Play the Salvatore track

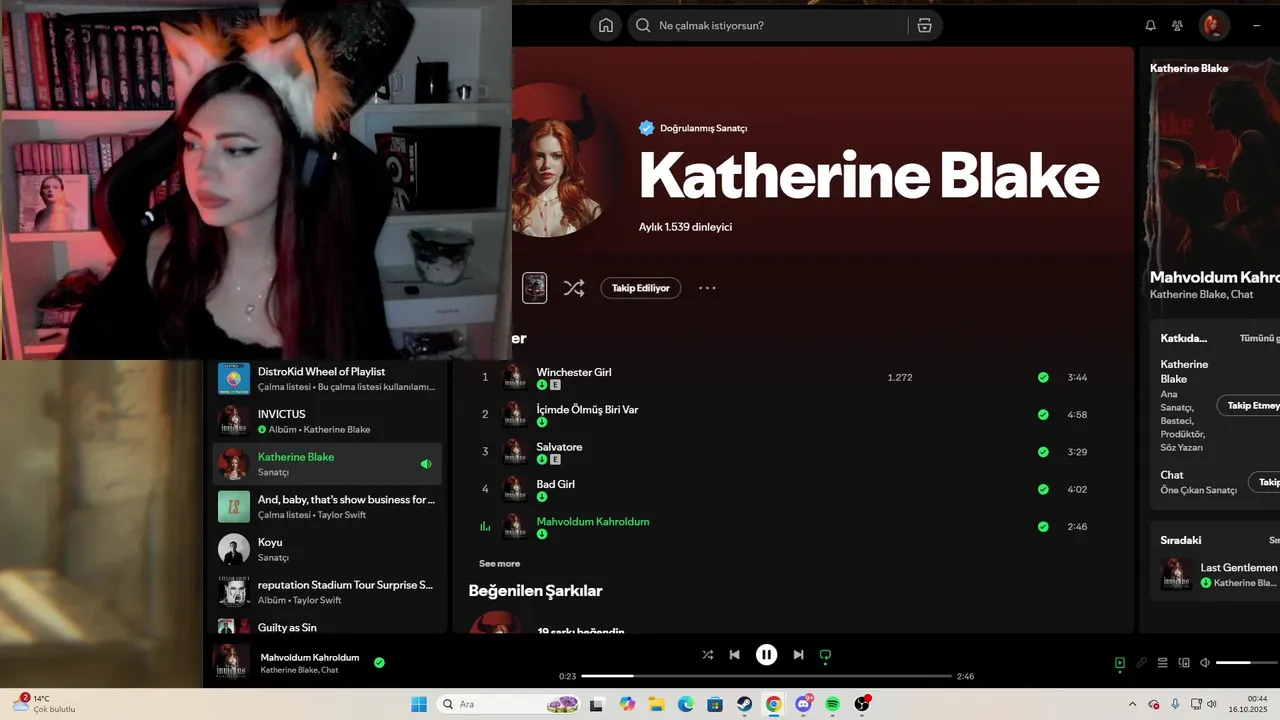(x=485, y=452)
